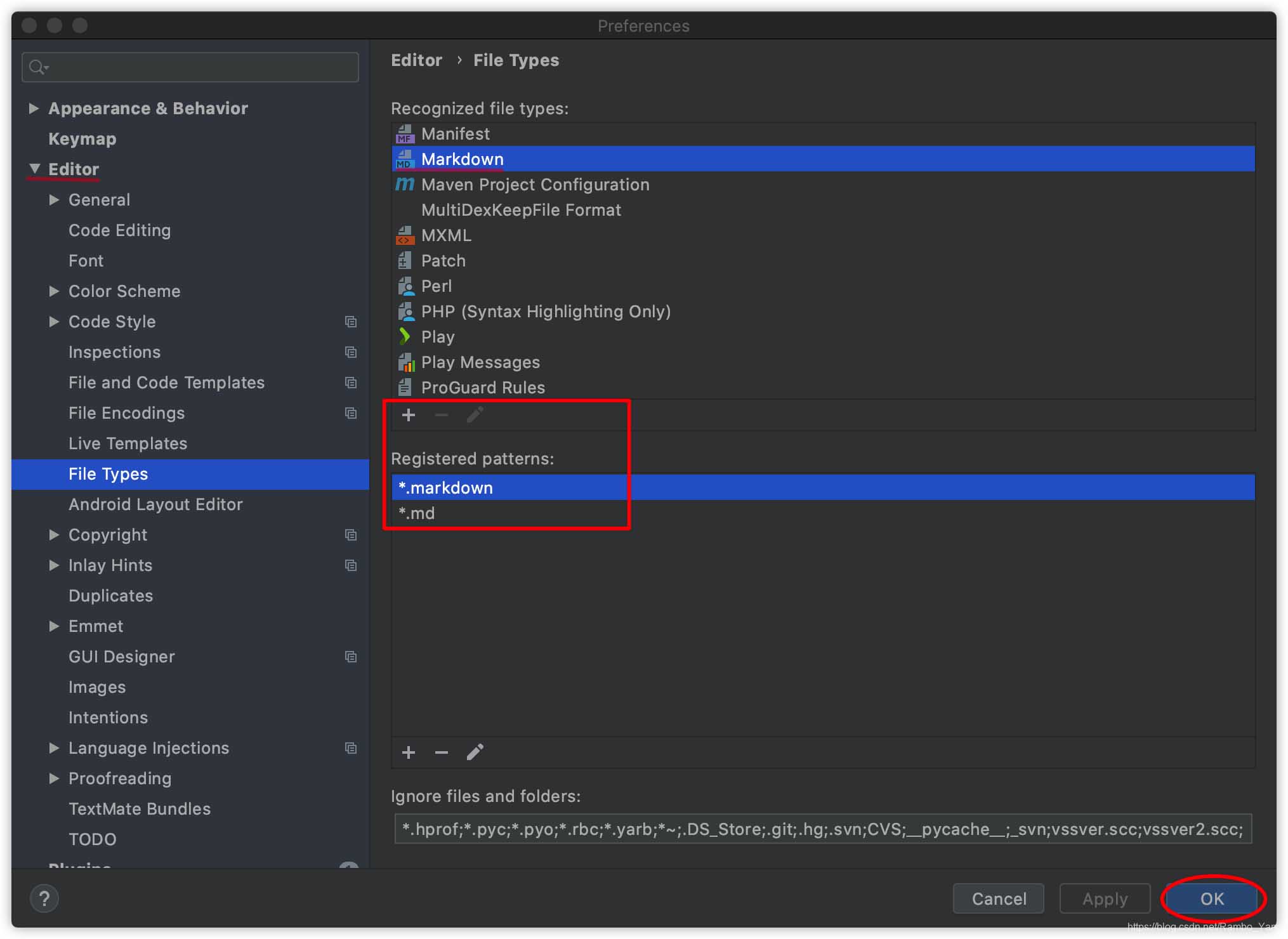Expand the General subsection
Image resolution: width=1288 pixels, height=939 pixels.
[54, 200]
